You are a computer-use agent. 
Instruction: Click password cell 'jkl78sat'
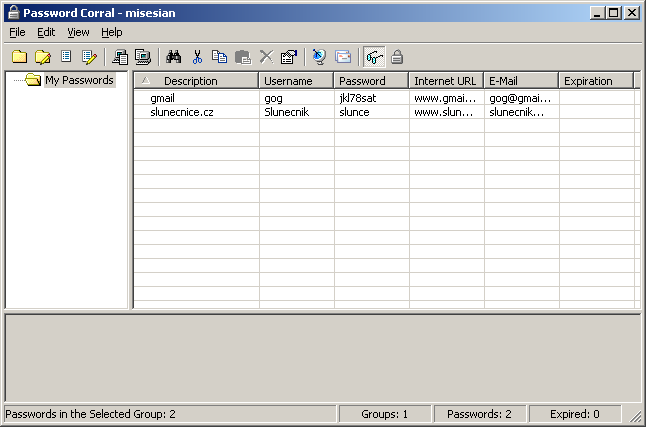pos(358,98)
